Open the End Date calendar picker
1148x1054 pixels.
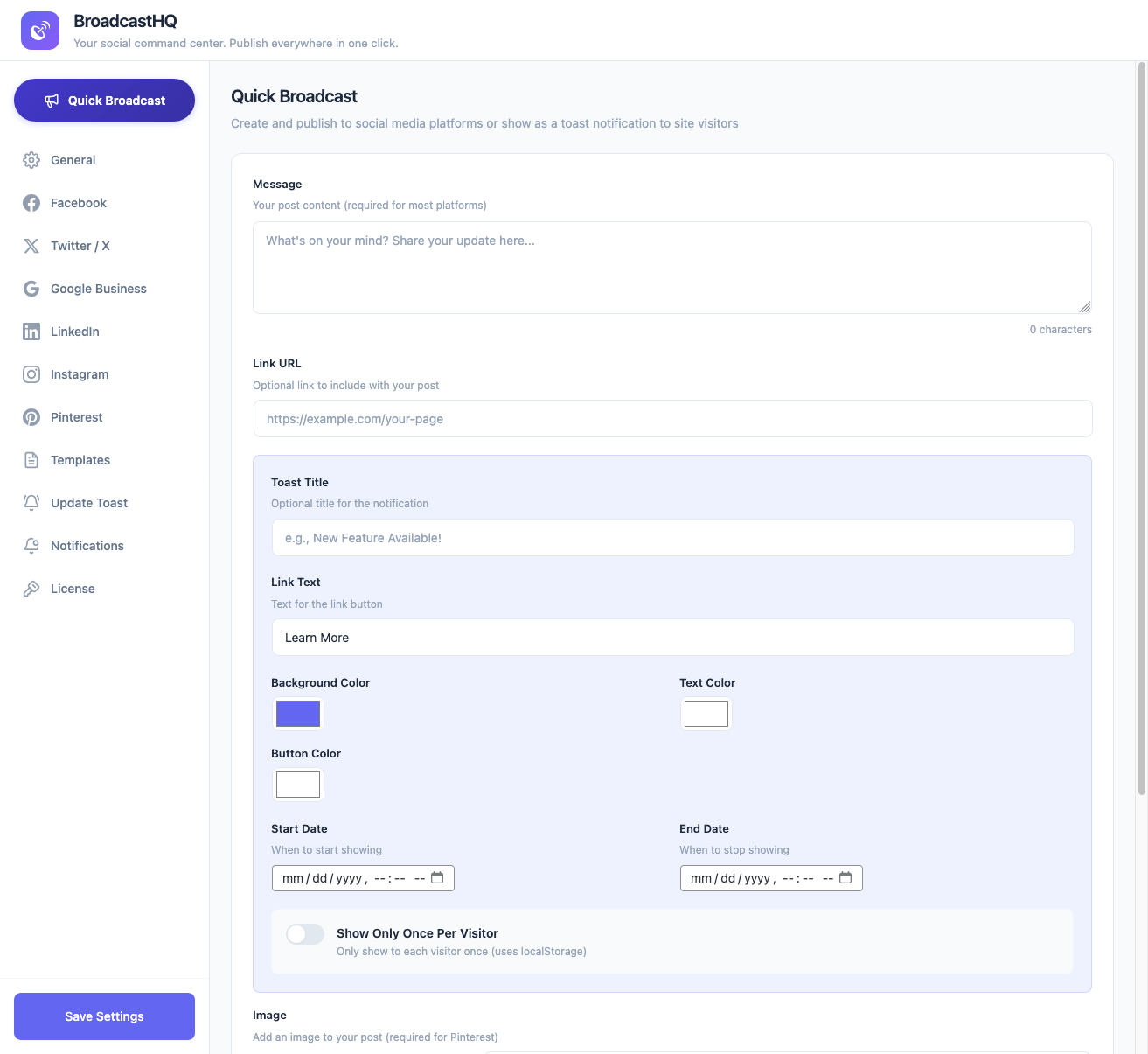tap(845, 877)
